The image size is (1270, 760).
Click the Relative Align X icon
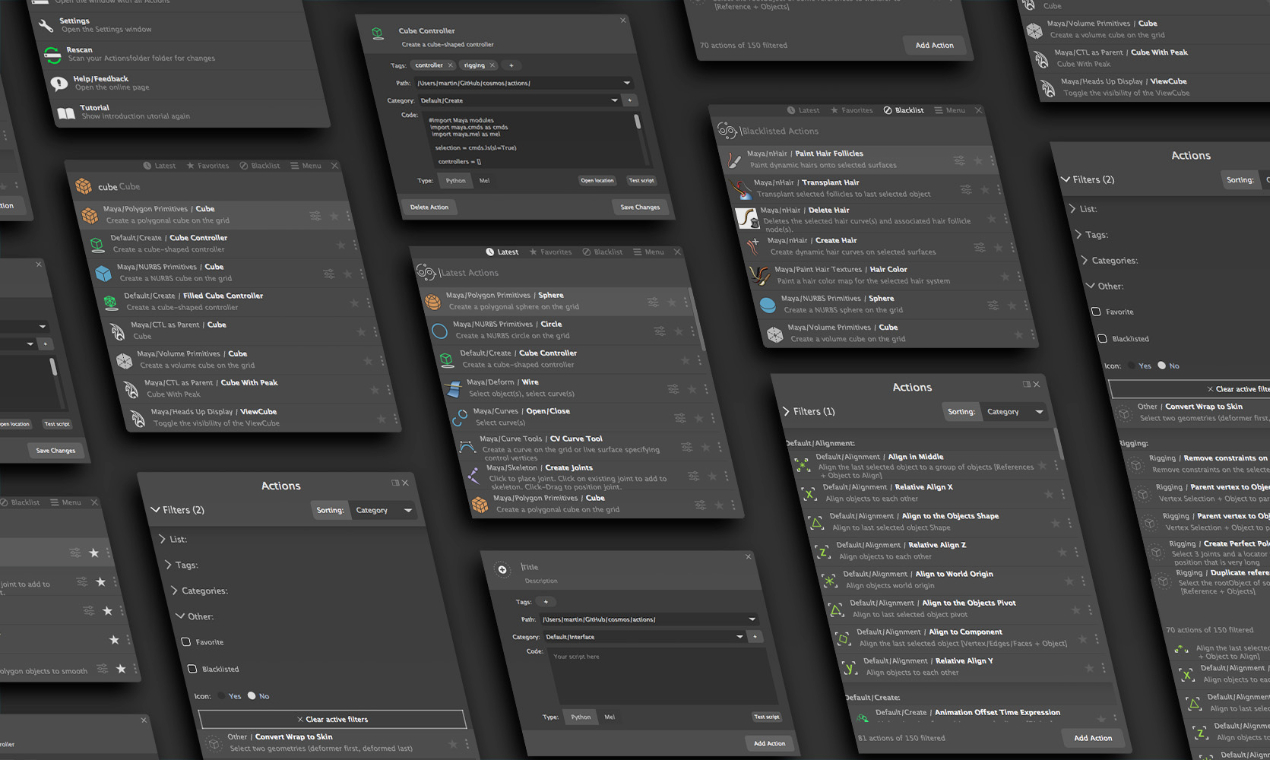(809, 493)
